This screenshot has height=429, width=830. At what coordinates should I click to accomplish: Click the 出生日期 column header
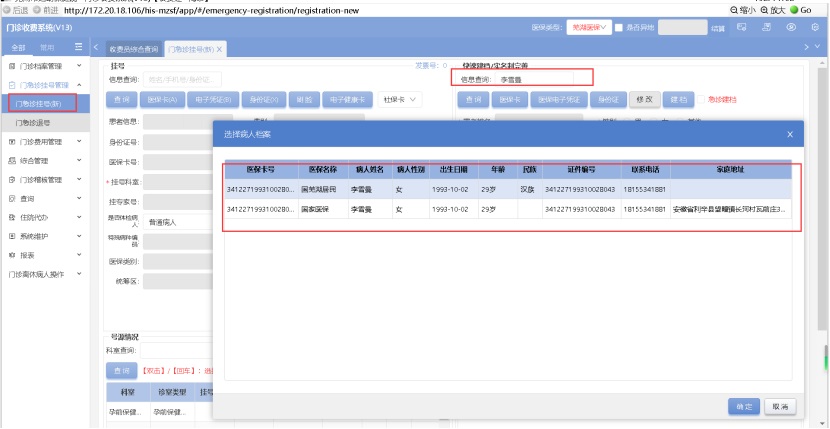[x=454, y=169]
